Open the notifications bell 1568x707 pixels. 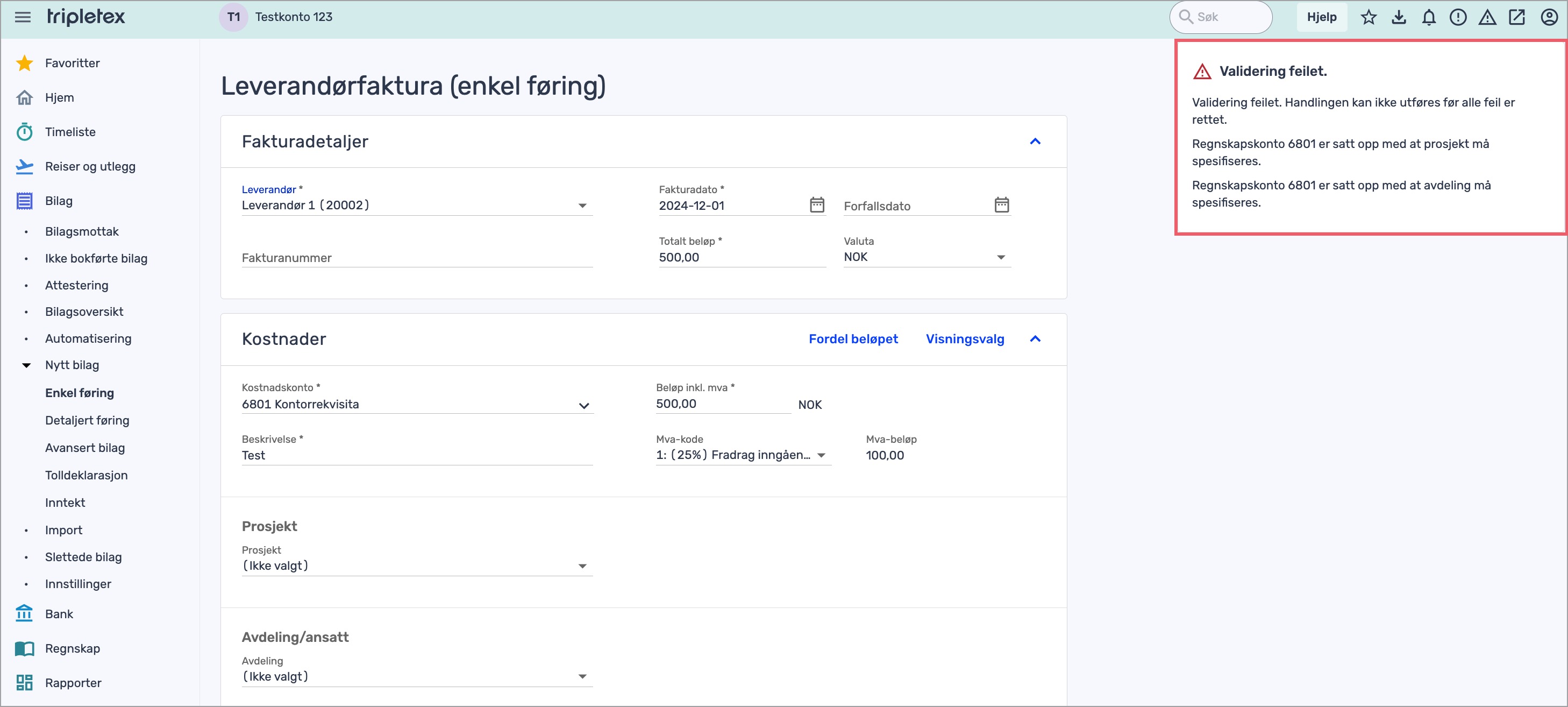point(1429,17)
